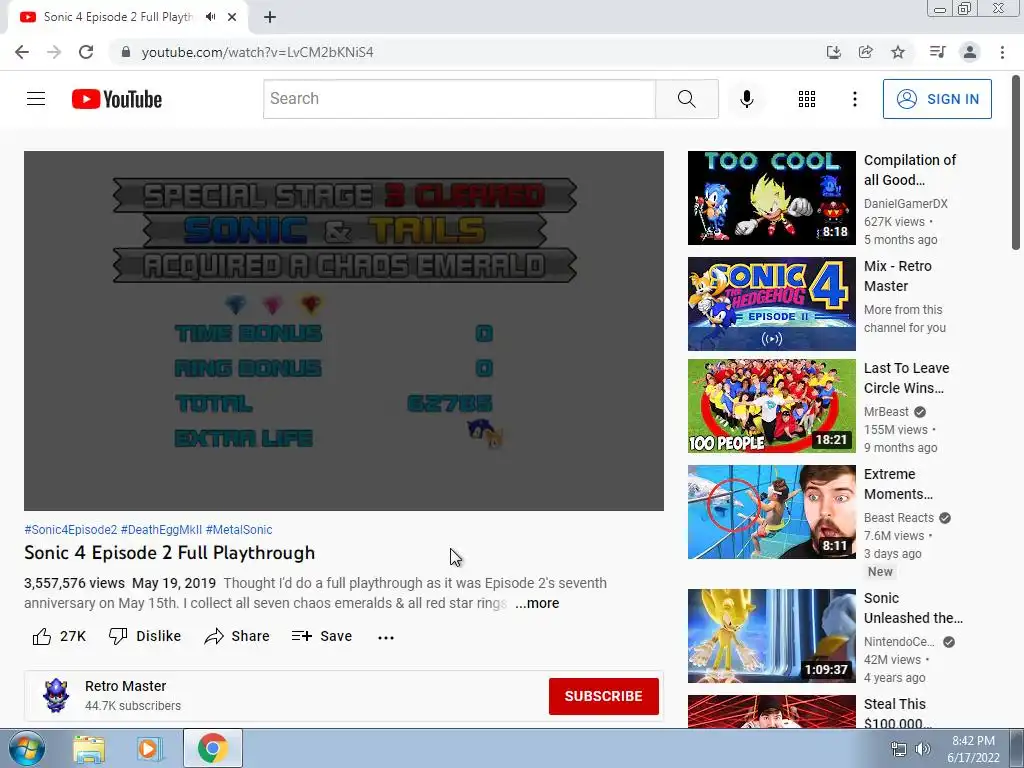1024x768 pixels.
Task: Click Chrome icon in taskbar
Action: click(212, 748)
